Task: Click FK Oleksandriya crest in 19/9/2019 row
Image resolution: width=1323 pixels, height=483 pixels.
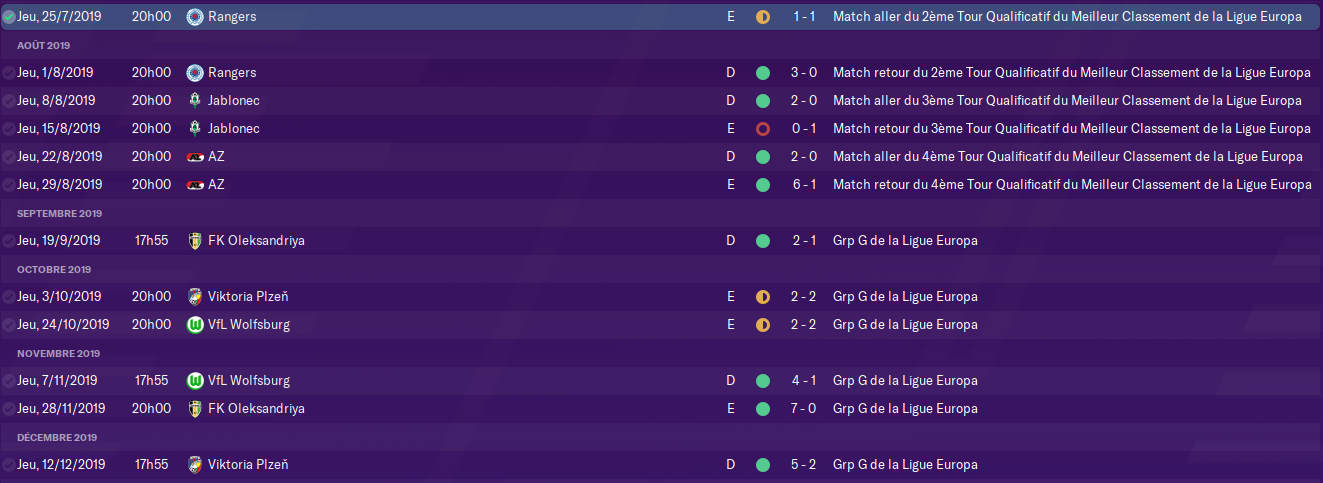Action: (x=195, y=241)
